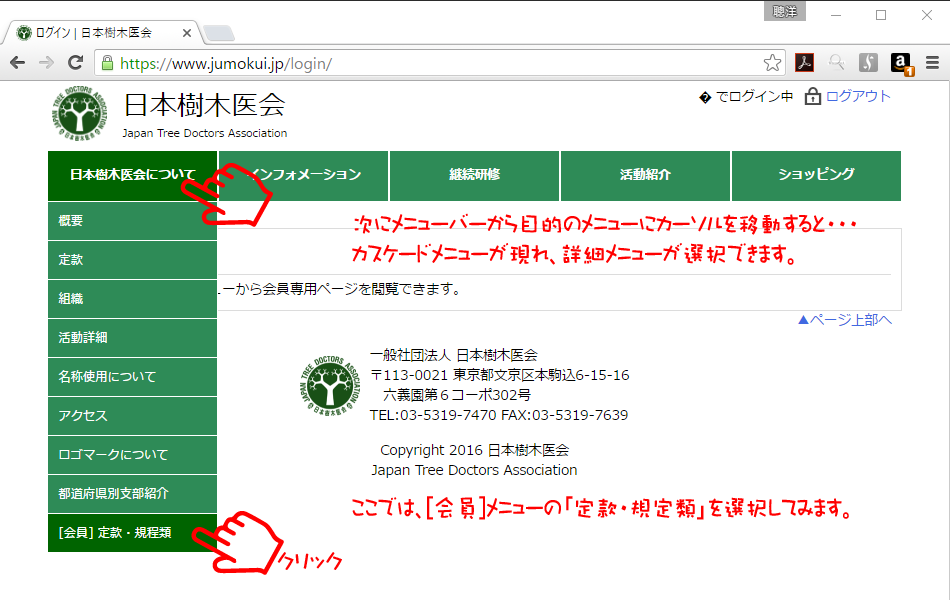
Task: Select 概要 in the cascade menu
Action: click(132, 221)
